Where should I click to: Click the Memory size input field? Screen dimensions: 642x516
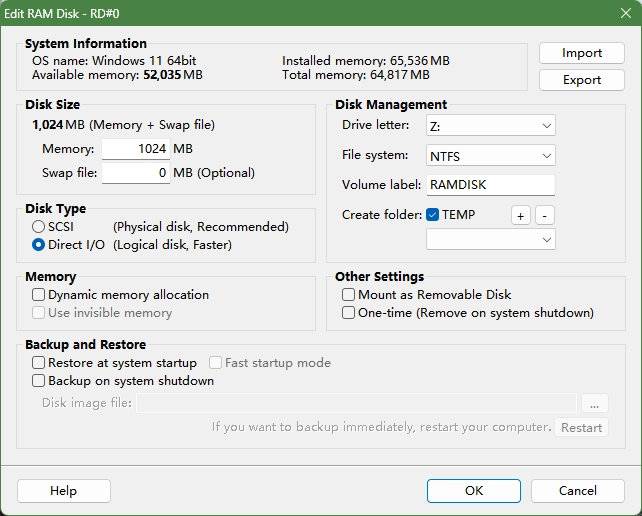[x=135, y=149]
